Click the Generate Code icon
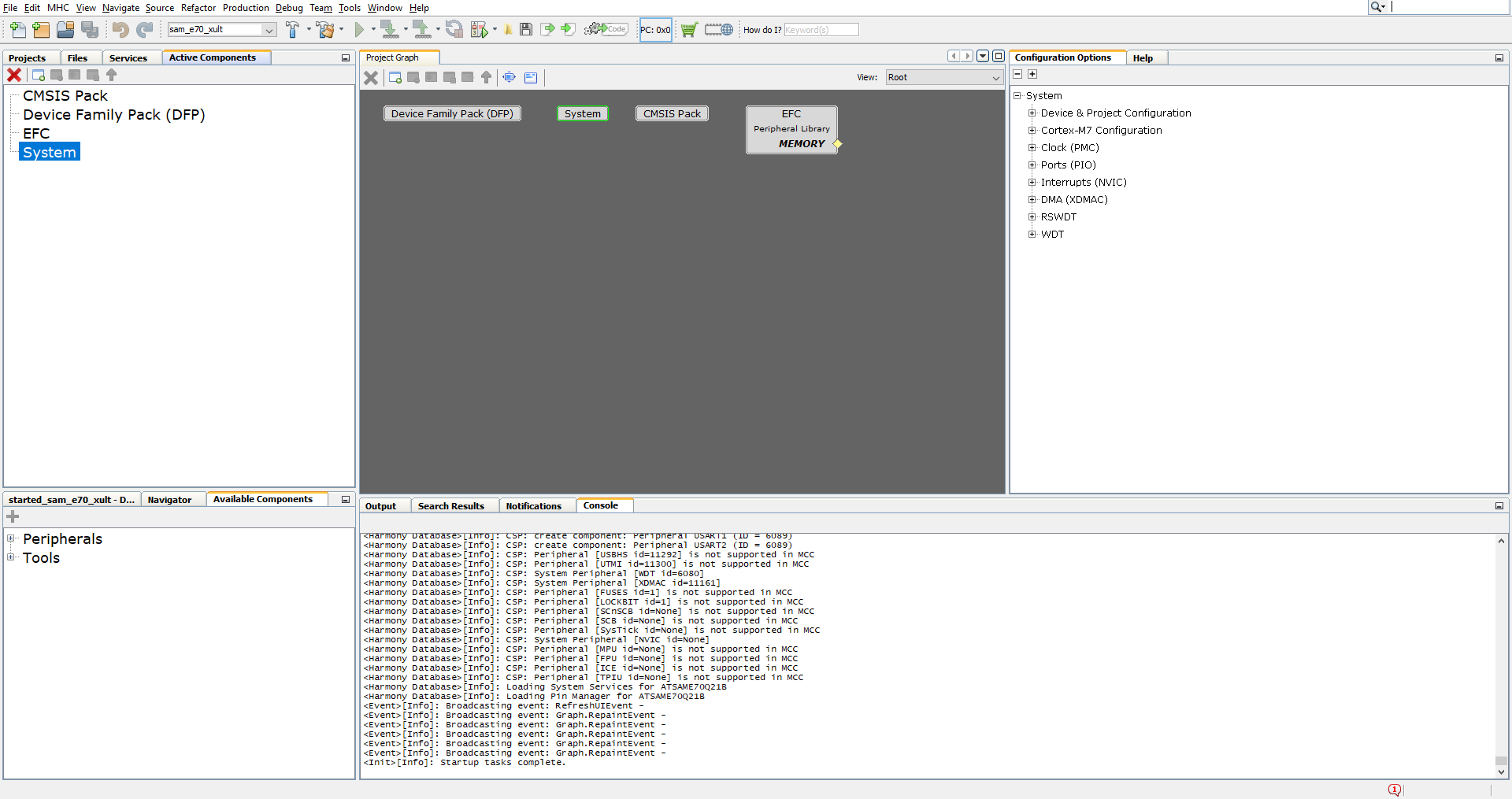This screenshot has width=1512, height=799. click(606, 29)
